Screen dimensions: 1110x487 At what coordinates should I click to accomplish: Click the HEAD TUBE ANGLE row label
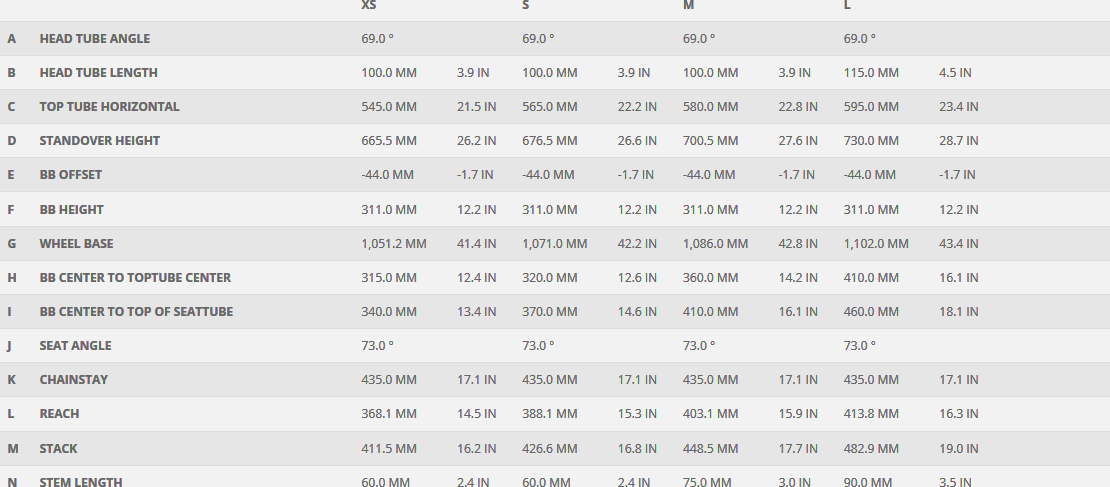94,39
